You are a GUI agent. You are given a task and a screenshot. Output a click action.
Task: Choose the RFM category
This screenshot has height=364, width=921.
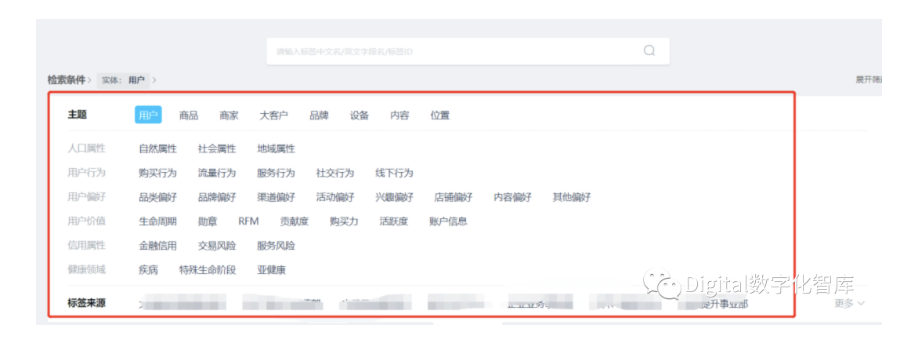pos(248,221)
